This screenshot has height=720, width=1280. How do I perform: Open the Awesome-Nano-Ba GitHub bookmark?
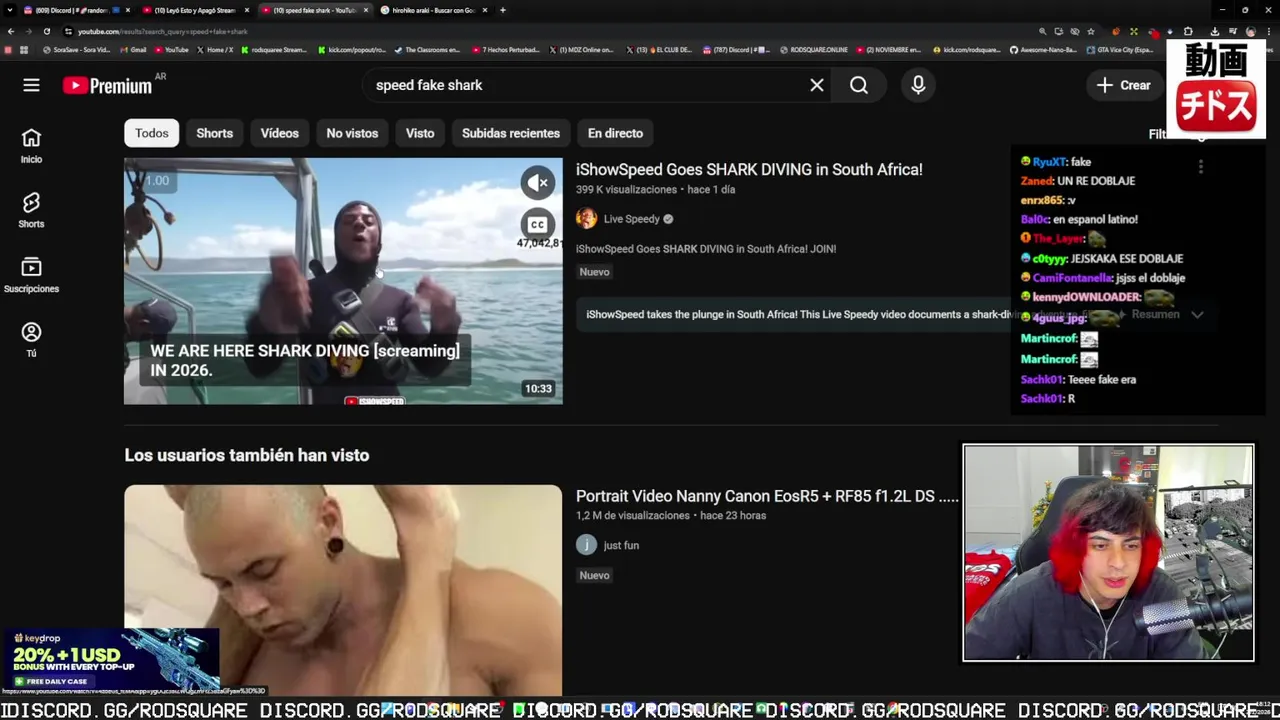tap(1043, 50)
